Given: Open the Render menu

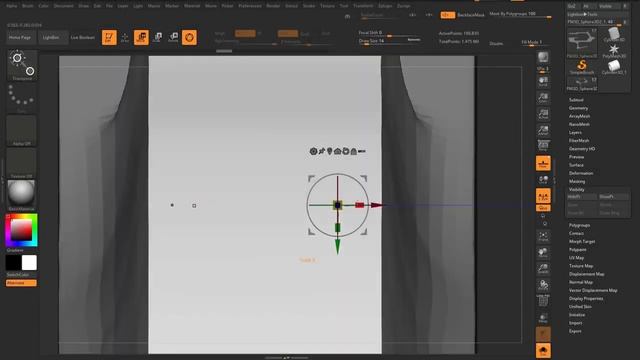Looking at the screenshot, I should point(273,6).
